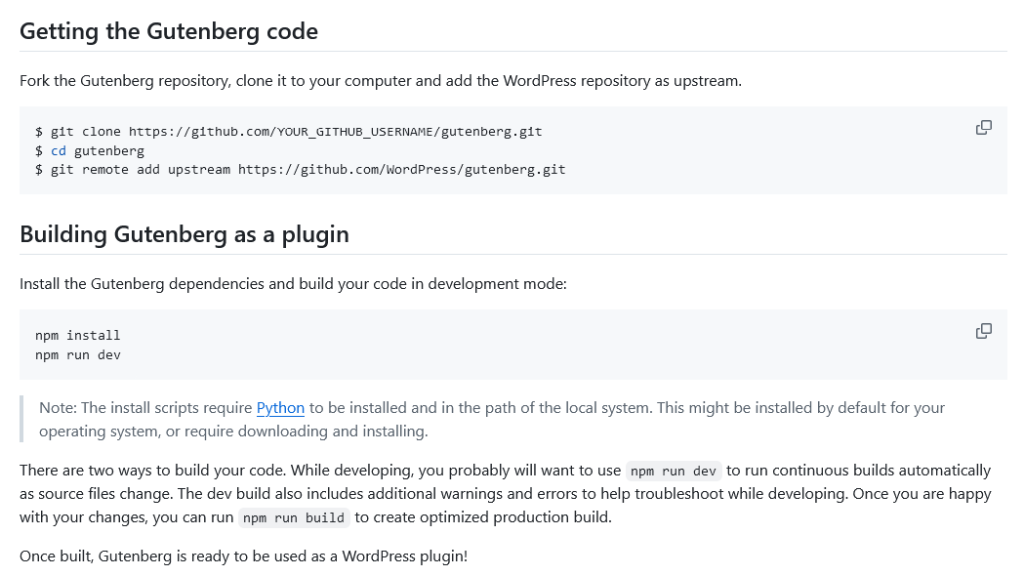Click the inline "npm run build" code snippet
The height and width of the screenshot is (576, 1024).
(294, 518)
